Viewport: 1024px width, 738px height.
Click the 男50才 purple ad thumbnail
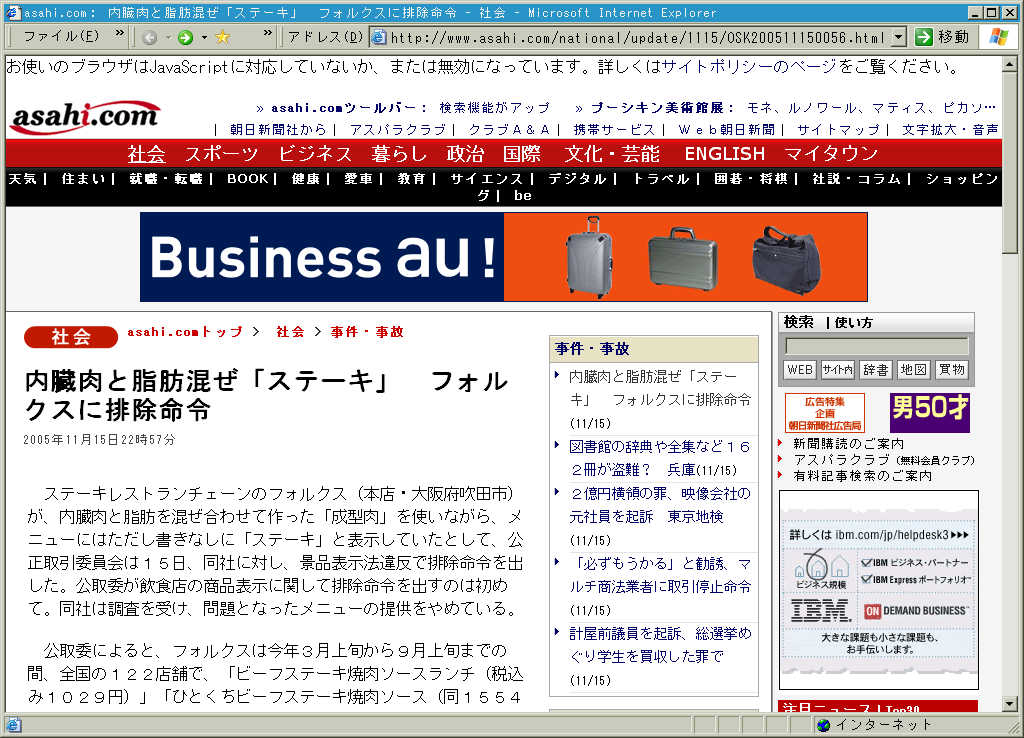pos(929,413)
